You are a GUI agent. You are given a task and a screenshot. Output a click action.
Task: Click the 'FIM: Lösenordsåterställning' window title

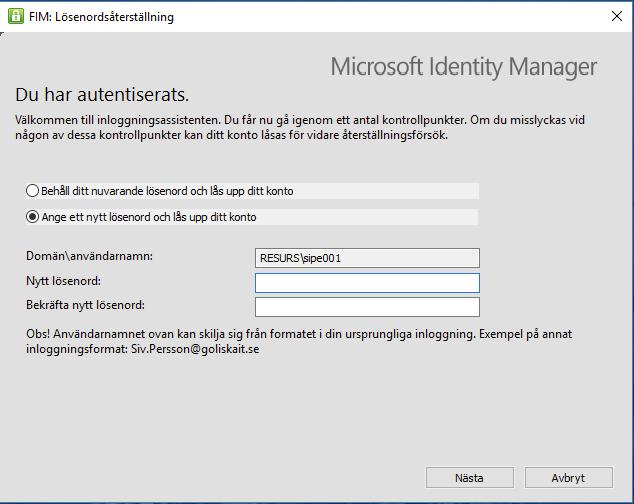point(101,17)
